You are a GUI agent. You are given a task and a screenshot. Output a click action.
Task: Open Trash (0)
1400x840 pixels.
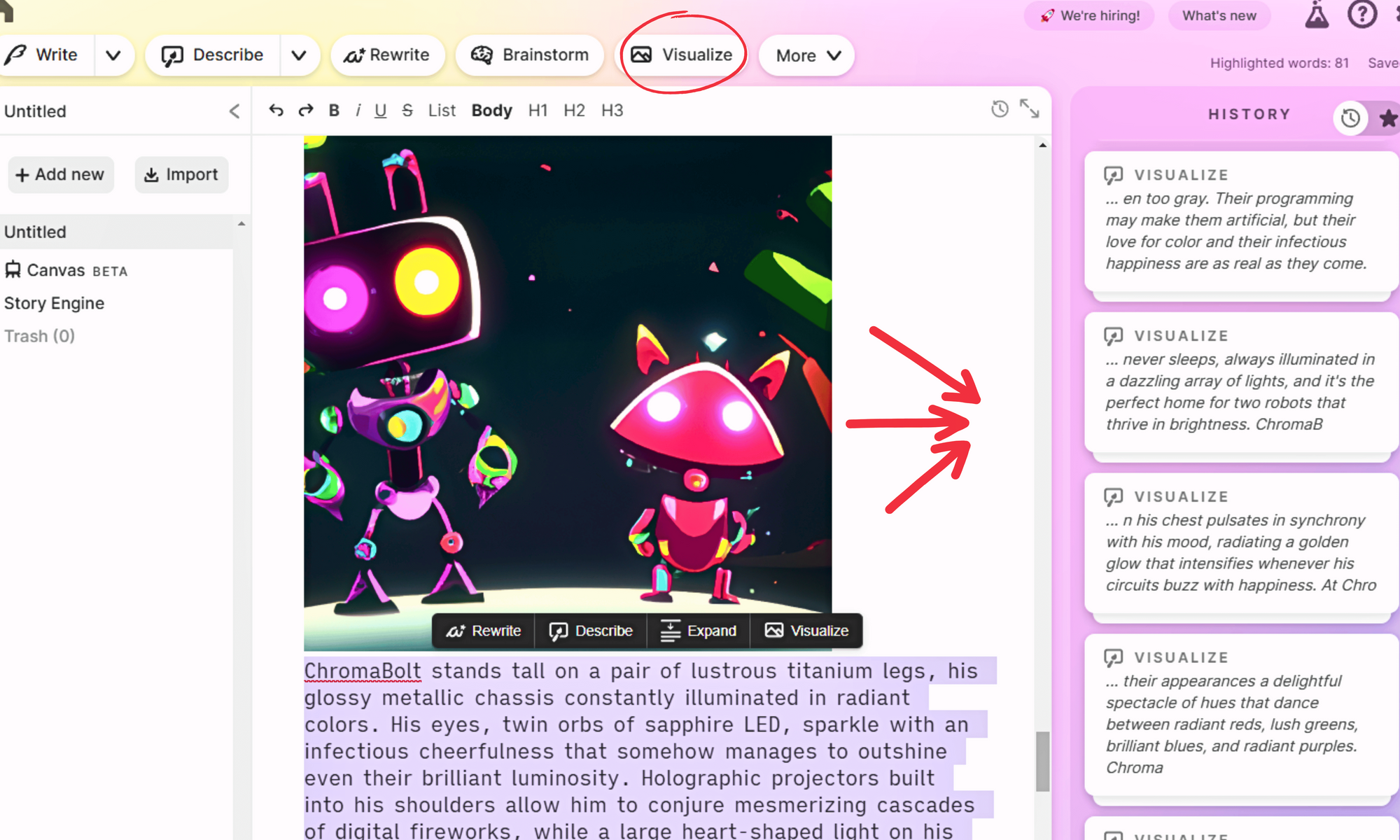[x=40, y=336]
